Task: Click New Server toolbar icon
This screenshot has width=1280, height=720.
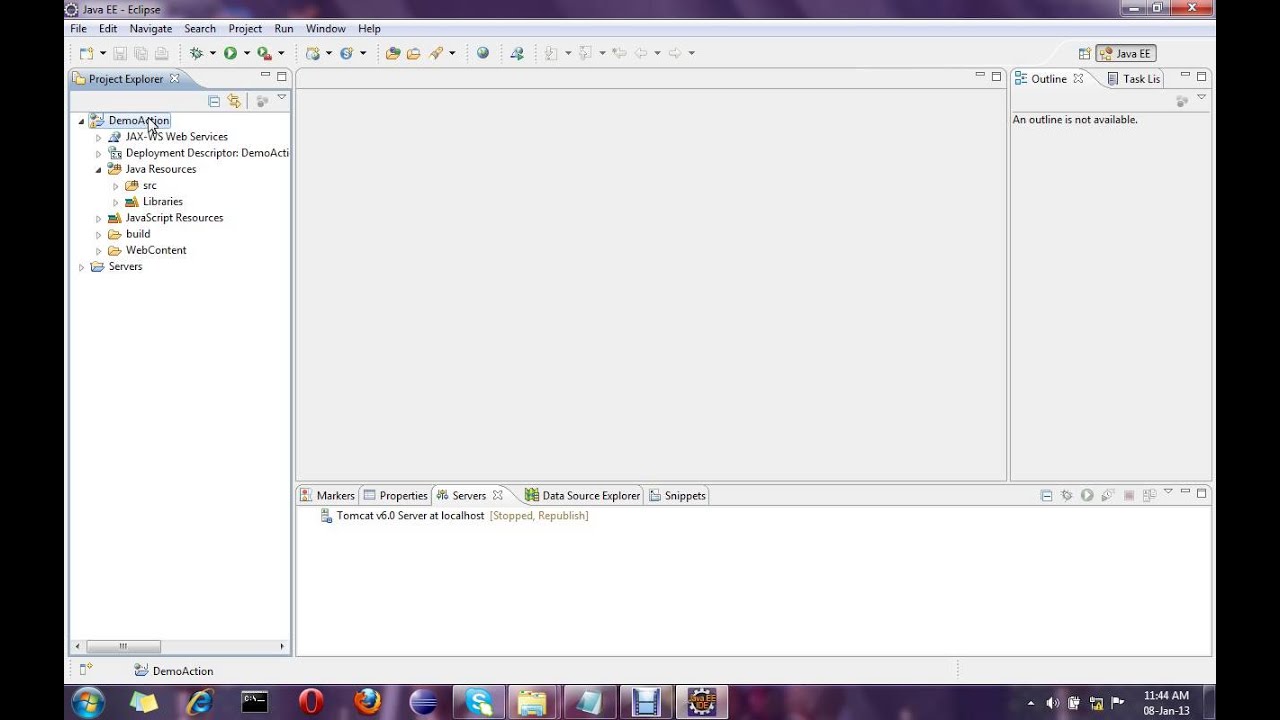Action: pos(313,53)
